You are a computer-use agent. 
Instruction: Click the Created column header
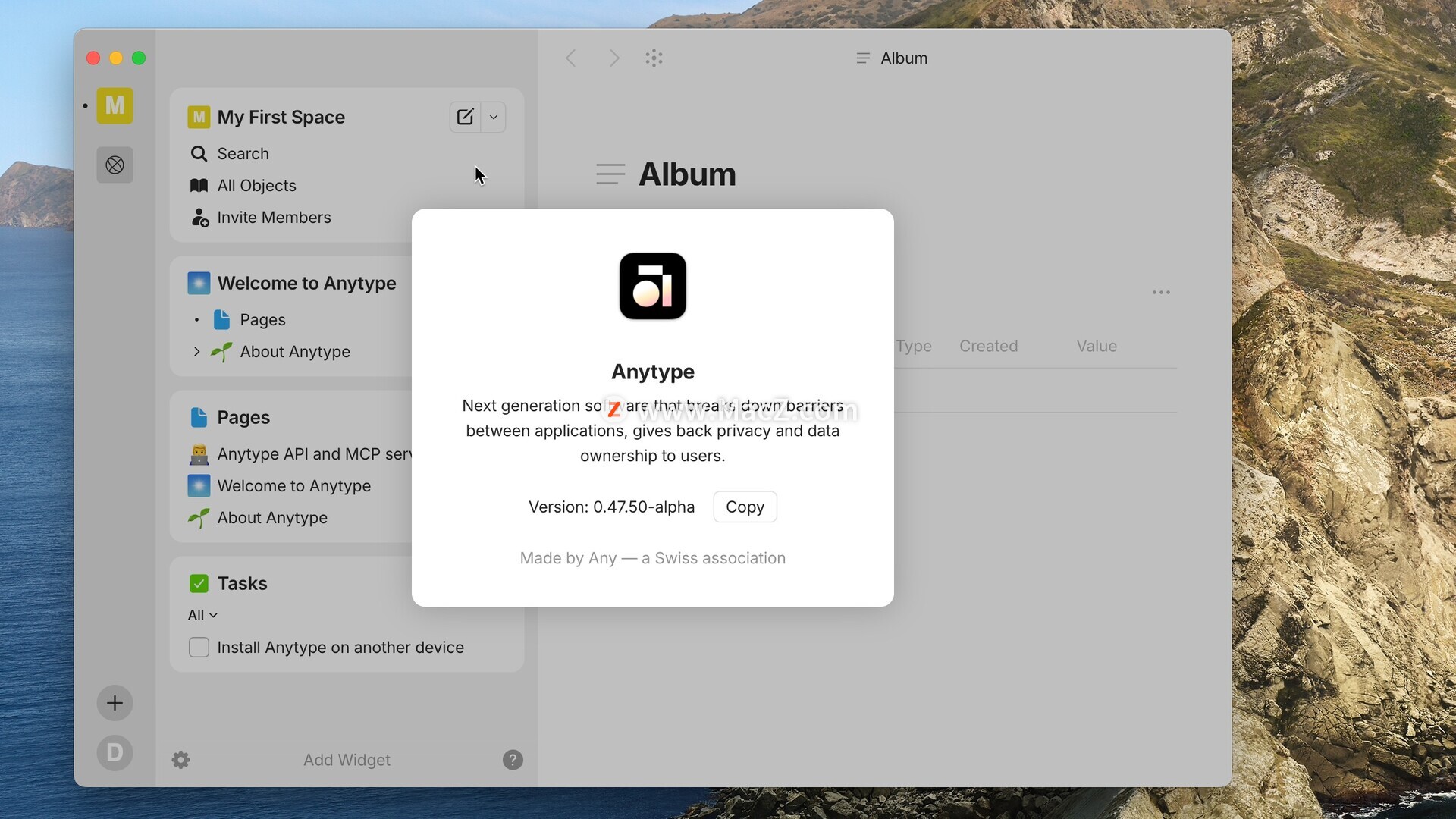(x=988, y=346)
